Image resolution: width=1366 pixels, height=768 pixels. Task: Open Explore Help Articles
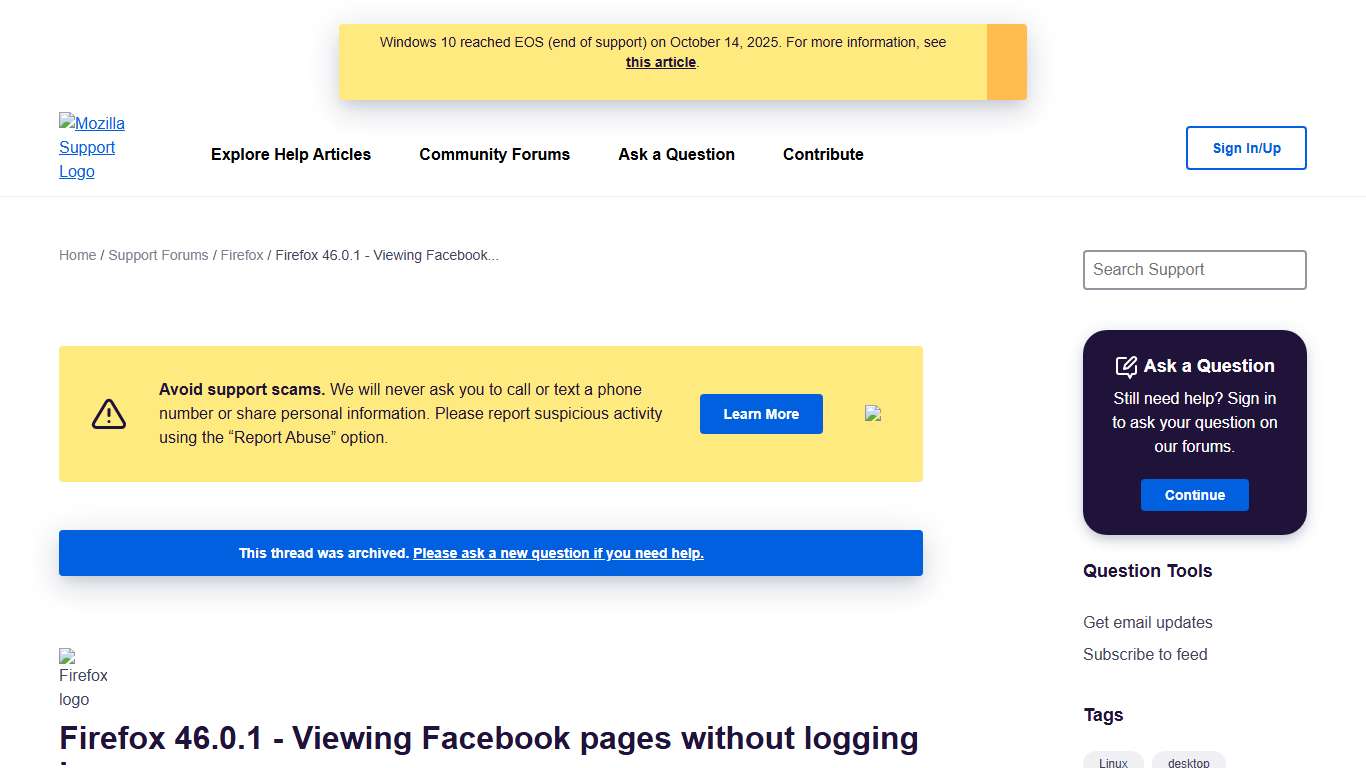(x=290, y=154)
